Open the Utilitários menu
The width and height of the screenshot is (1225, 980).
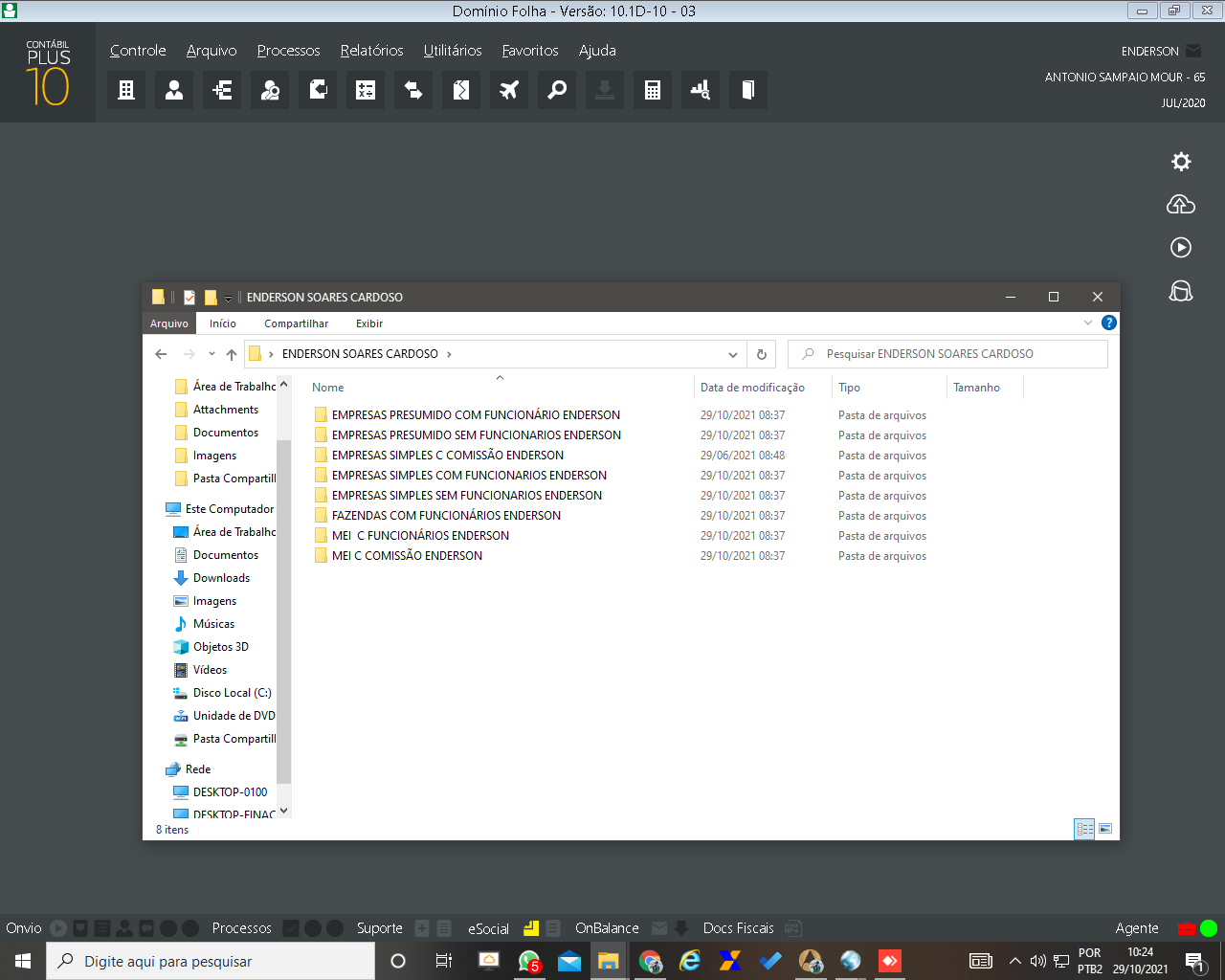[453, 51]
